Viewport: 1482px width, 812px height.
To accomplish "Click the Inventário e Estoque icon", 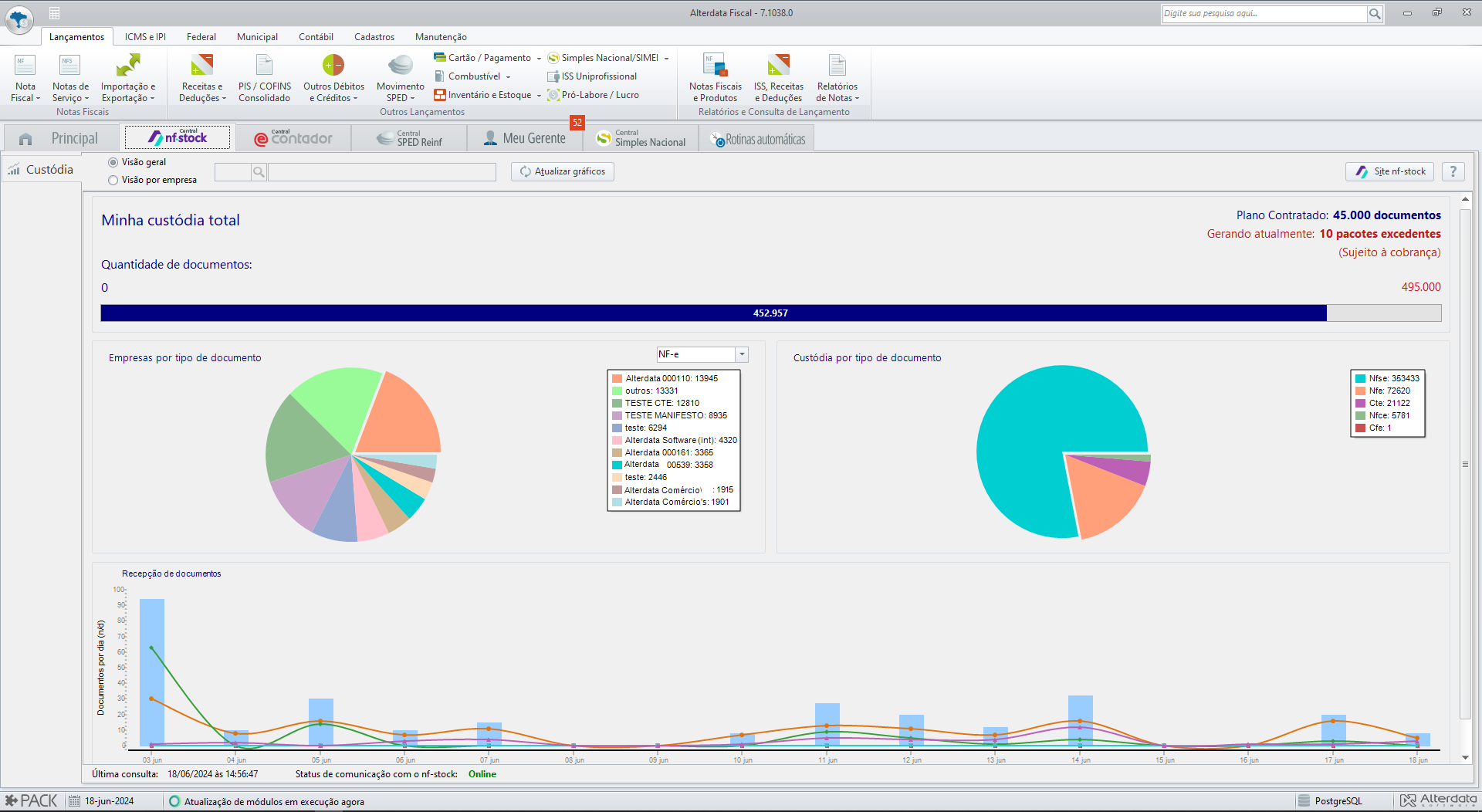I will [x=440, y=95].
